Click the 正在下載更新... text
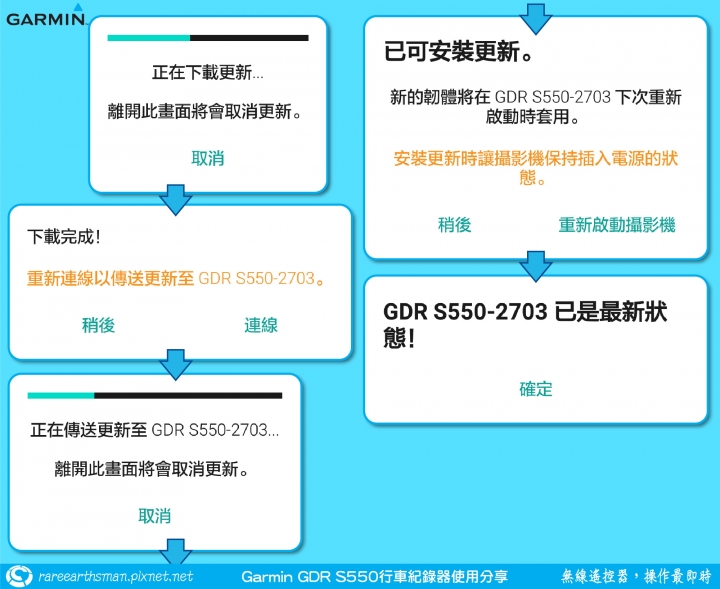This screenshot has height=589, width=720. tap(208, 73)
